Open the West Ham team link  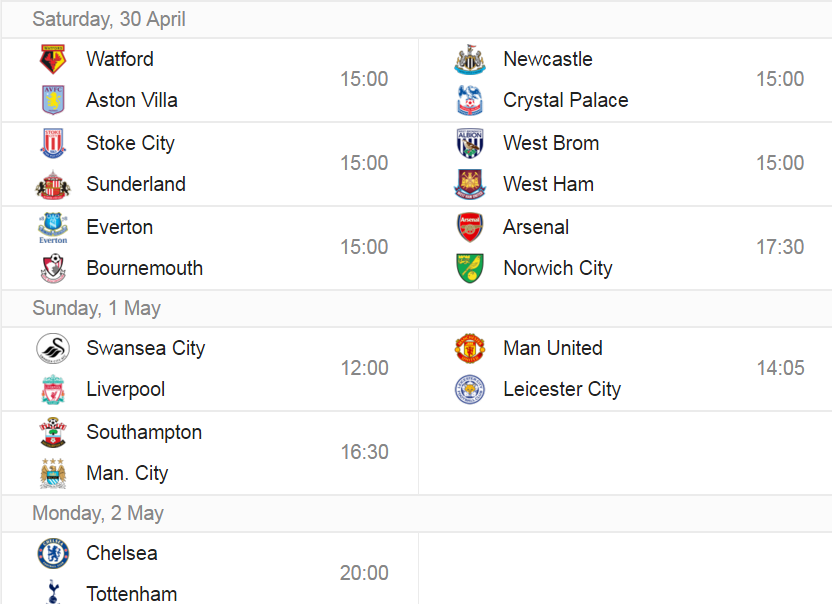coord(549,184)
